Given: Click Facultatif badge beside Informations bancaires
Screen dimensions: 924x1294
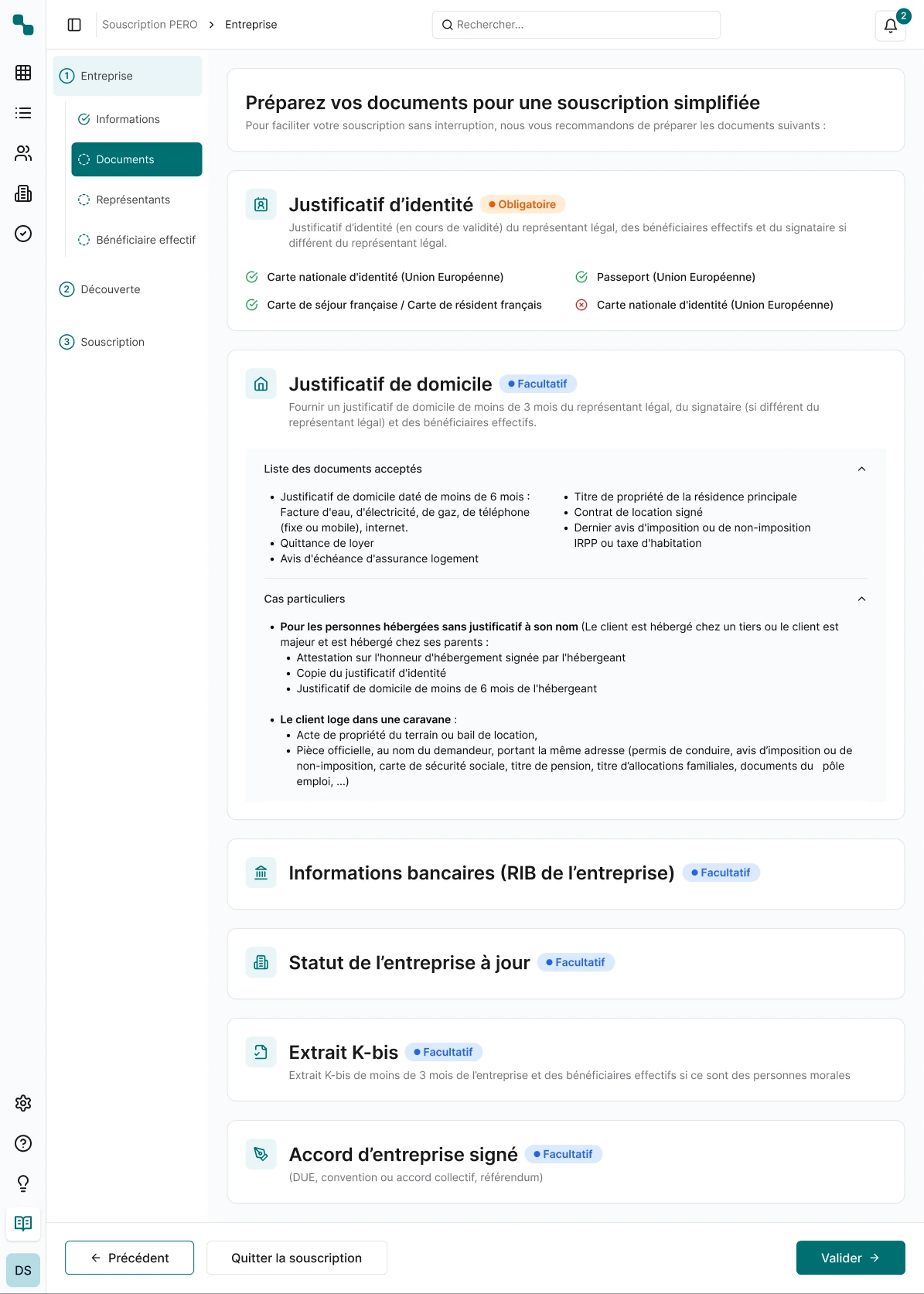Looking at the screenshot, I should coord(721,872).
